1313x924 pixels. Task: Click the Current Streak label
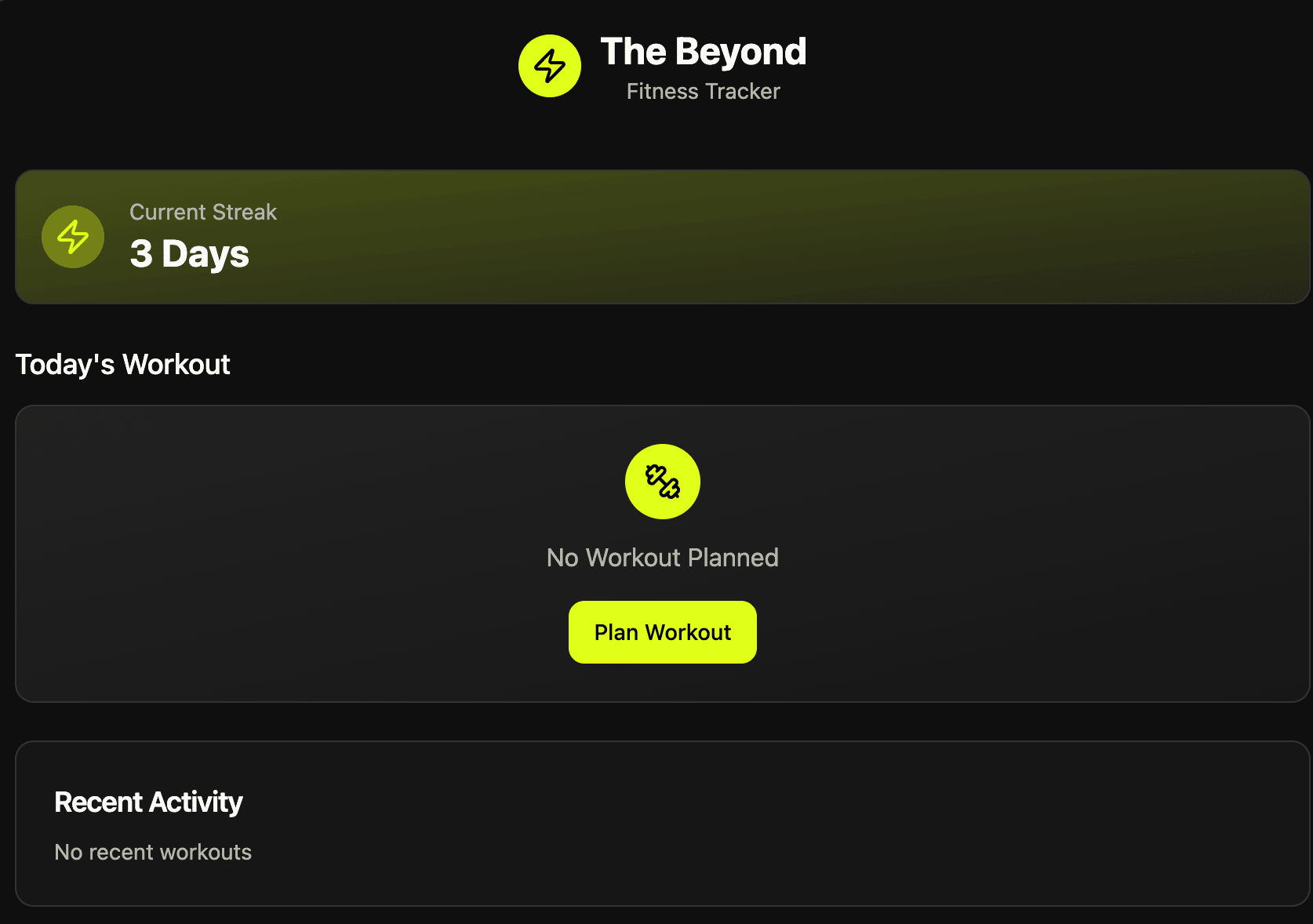[x=203, y=212]
